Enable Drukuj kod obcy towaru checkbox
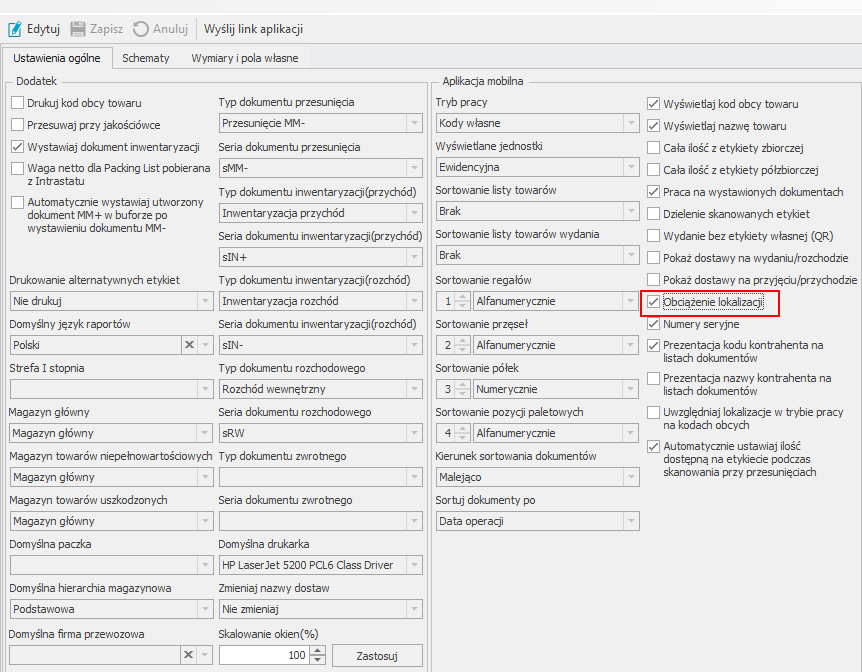Viewport: 862px width, 672px height. (17, 103)
